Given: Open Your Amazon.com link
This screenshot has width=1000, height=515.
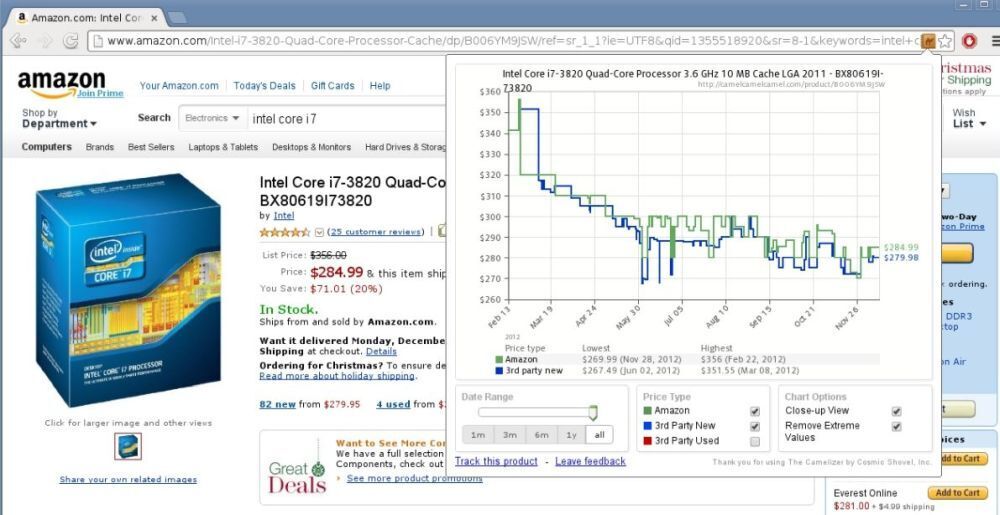Looking at the screenshot, I should click(x=179, y=85).
